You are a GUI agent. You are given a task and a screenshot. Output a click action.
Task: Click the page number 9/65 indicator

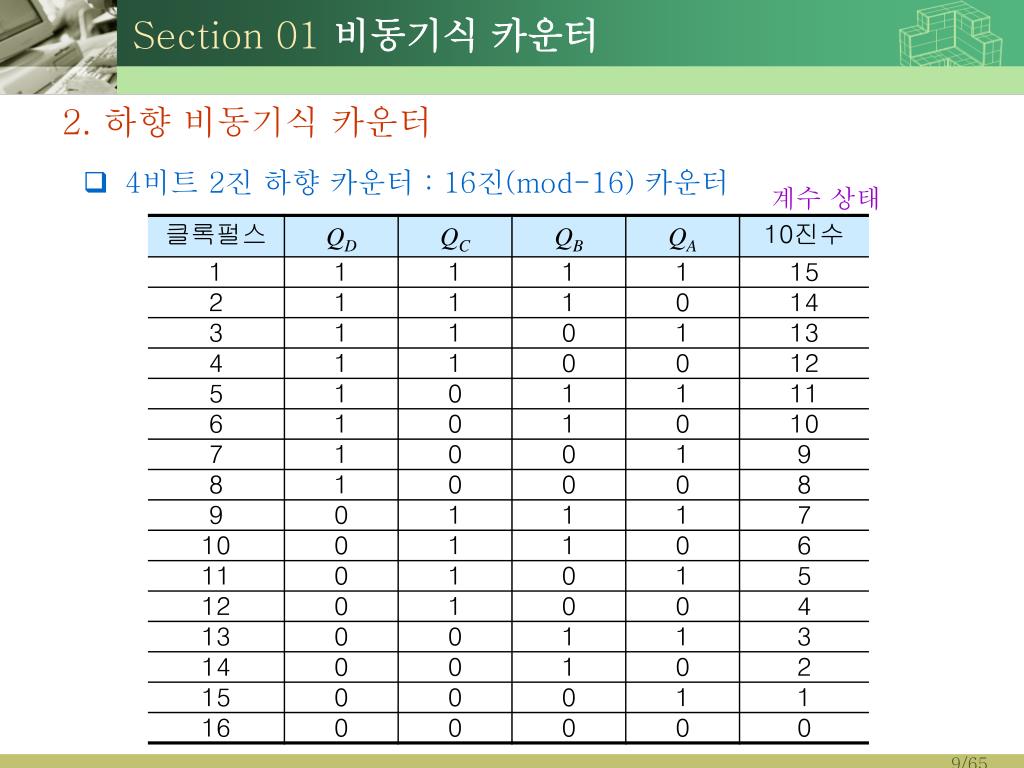(969, 762)
